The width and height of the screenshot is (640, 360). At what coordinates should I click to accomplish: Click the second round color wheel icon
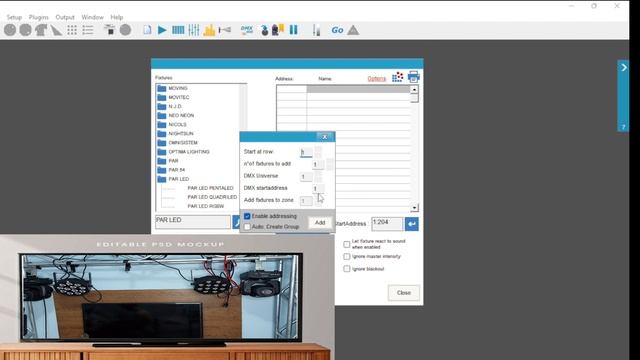click(x=25, y=30)
